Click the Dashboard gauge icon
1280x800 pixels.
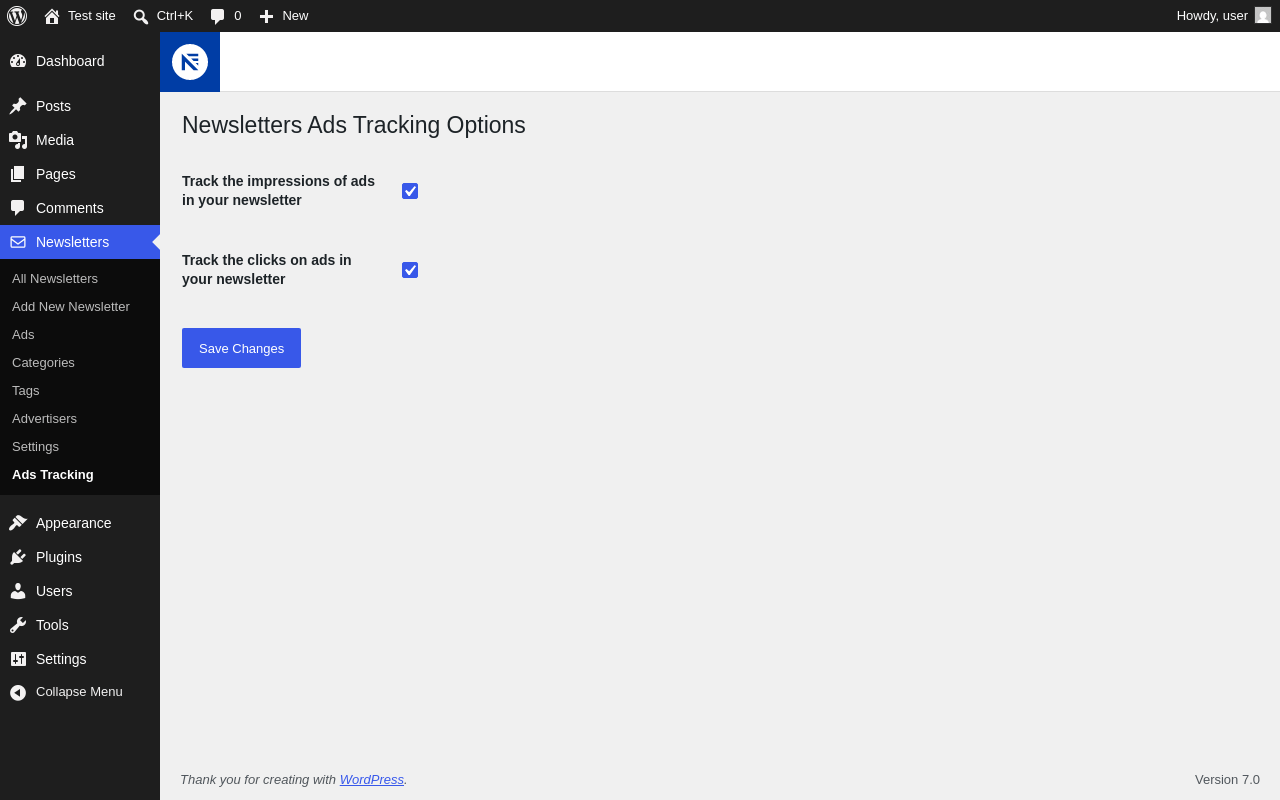(x=18, y=61)
